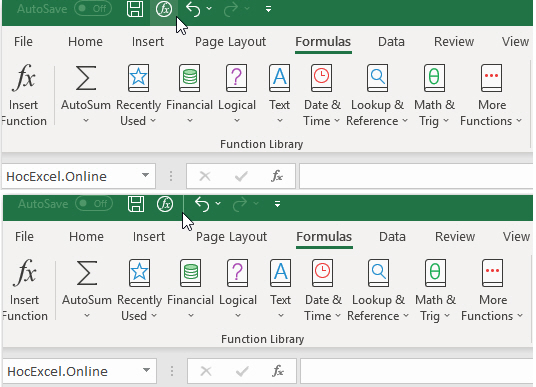Open Lookup & Reference functions, top ribbon
This screenshot has width=536, height=387.
point(377,95)
